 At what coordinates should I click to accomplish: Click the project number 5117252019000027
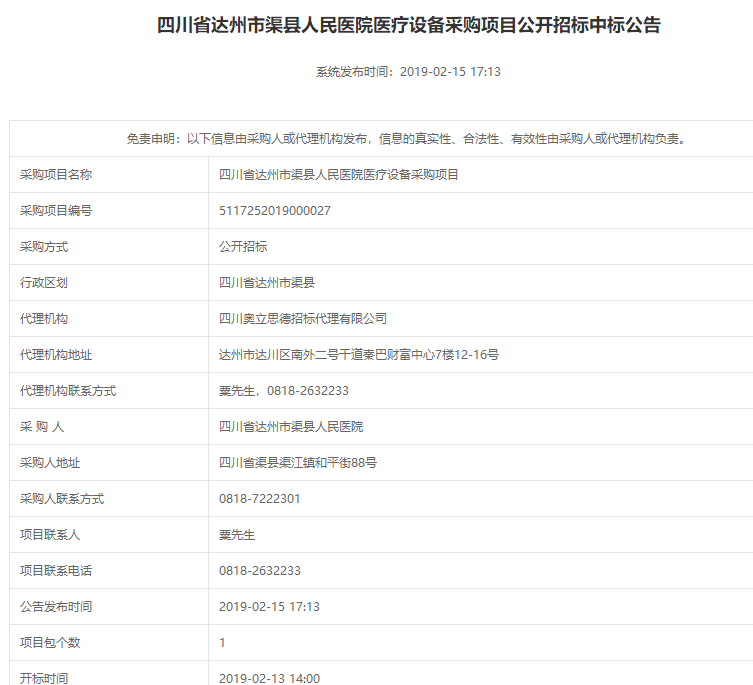click(275, 210)
